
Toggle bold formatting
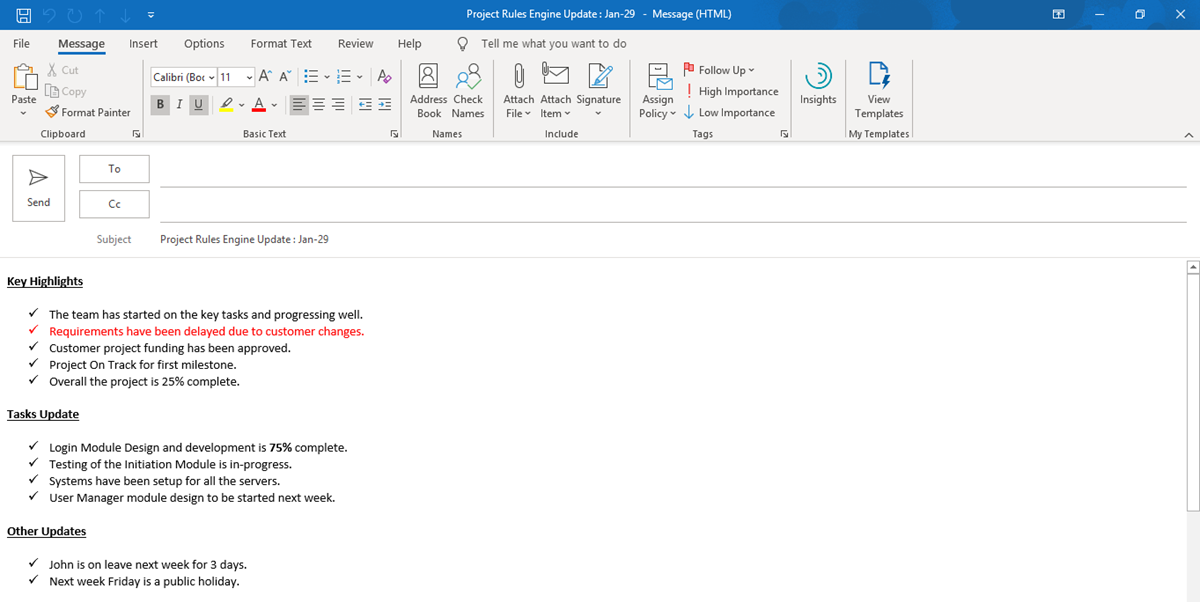pyautogui.click(x=159, y=104)
